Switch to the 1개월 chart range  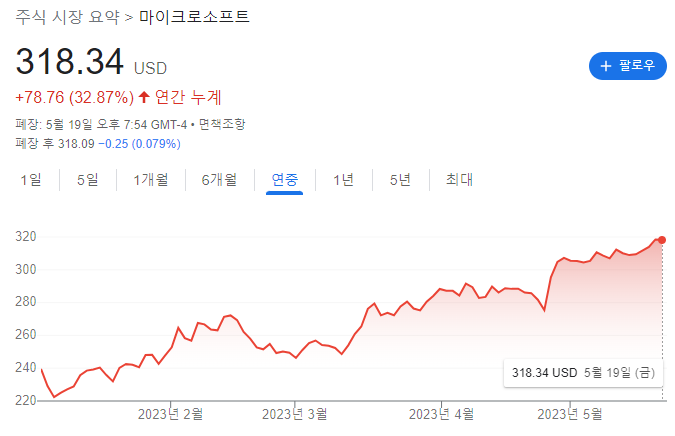(151, 179)
